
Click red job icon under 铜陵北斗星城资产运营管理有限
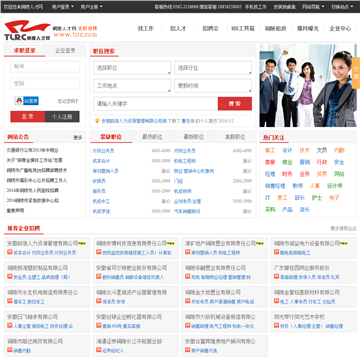[99, 301]
